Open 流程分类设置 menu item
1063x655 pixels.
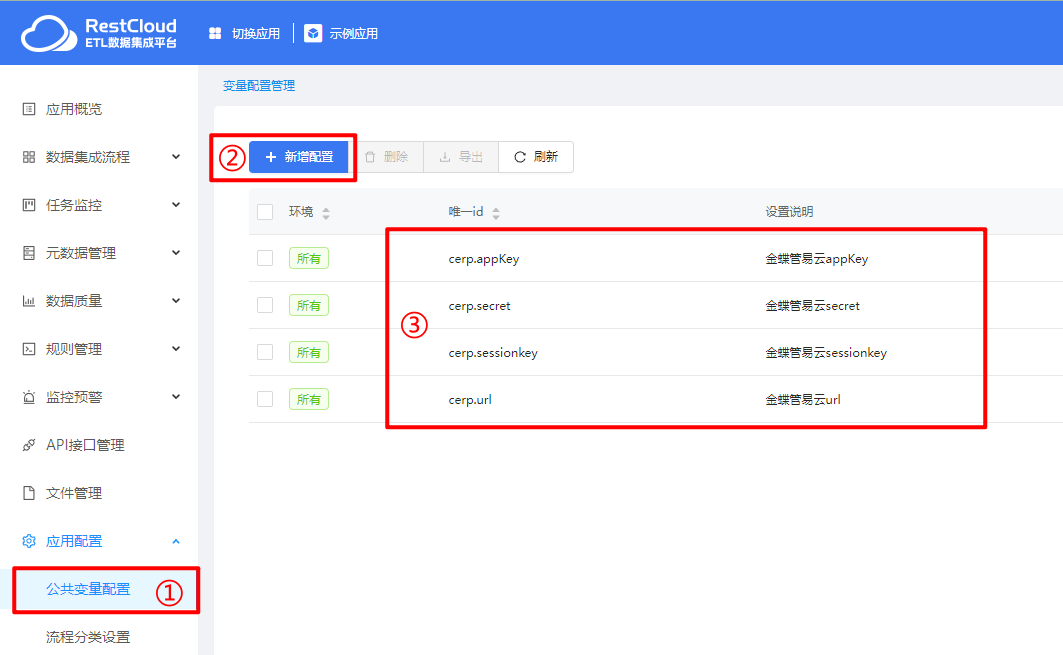point(88,637)
